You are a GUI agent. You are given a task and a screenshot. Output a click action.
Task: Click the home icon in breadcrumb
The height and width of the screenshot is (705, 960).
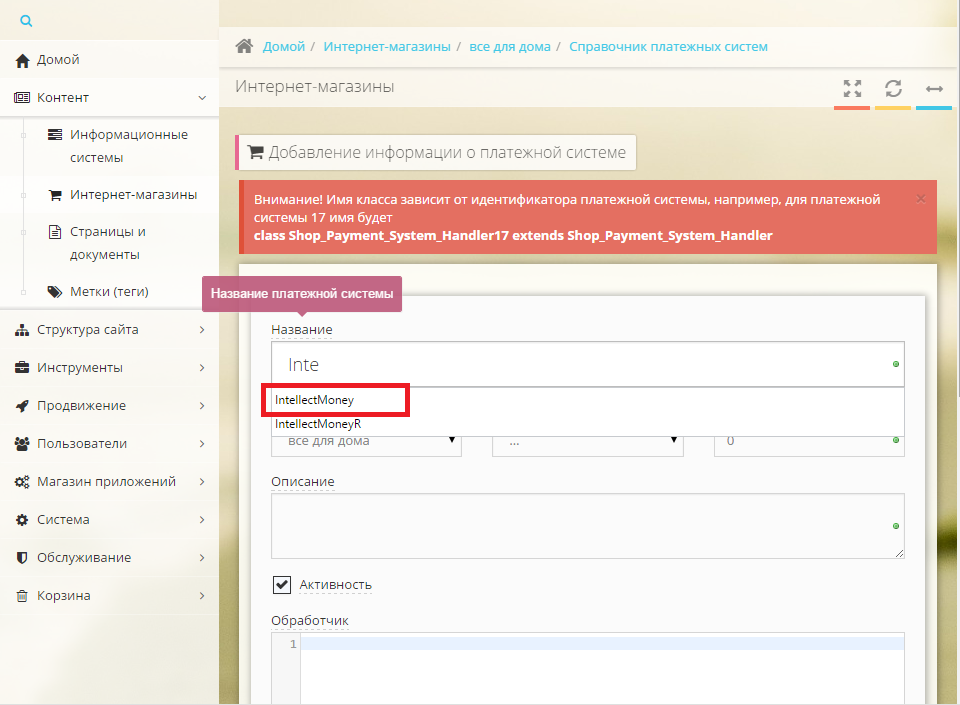tap(243, 47)
